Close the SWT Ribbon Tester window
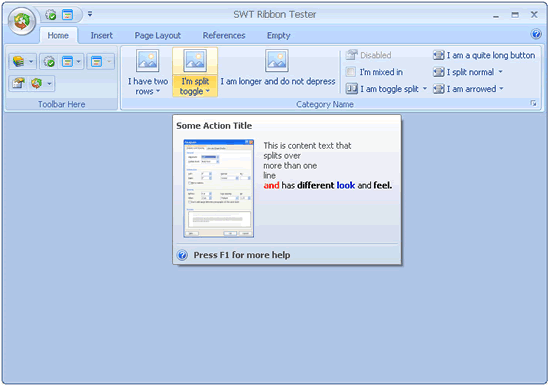Screen dimensions: 550x386 point(534,15)
